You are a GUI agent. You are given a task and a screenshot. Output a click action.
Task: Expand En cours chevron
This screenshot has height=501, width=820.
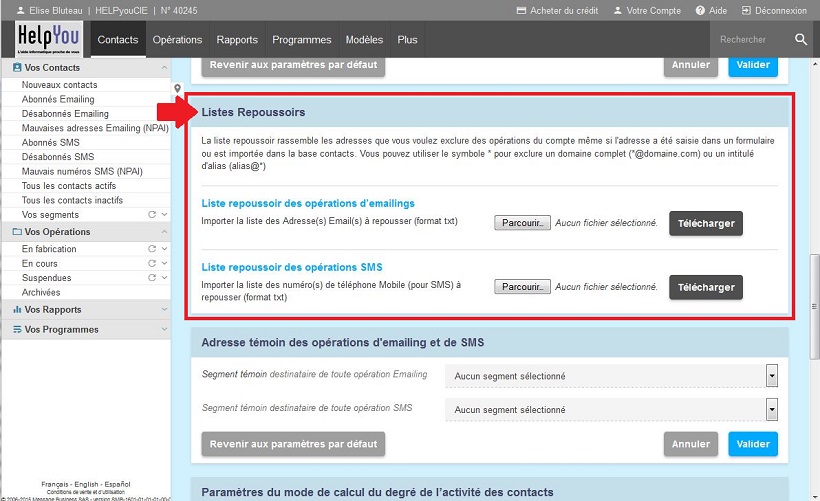point(164,263)
